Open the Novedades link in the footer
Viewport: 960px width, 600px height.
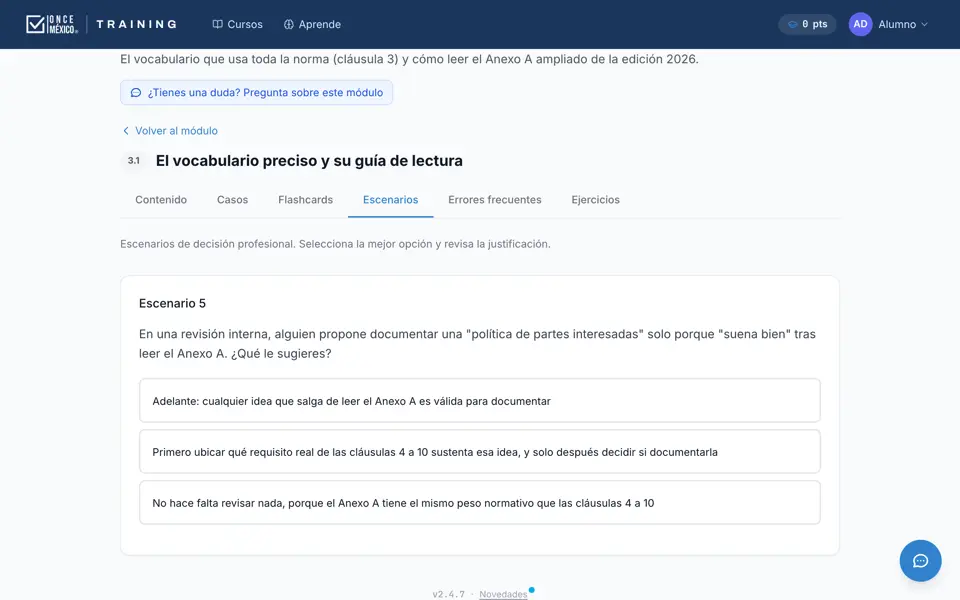503,594
